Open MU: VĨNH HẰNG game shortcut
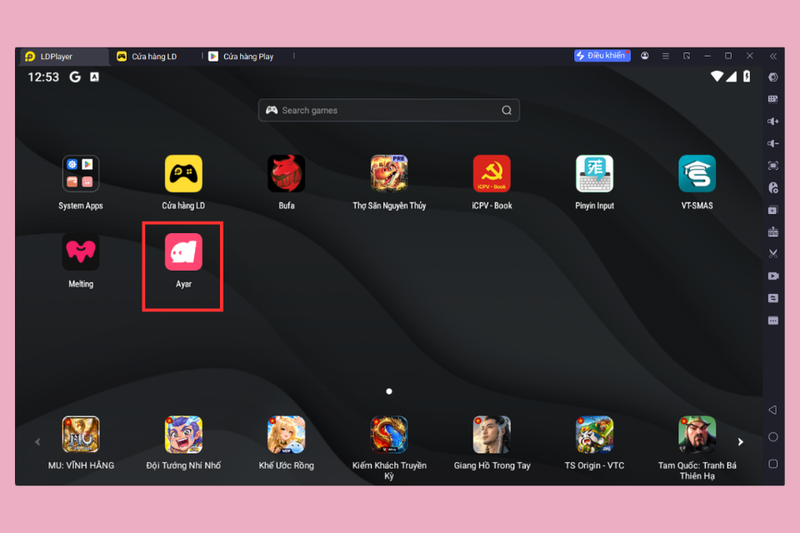This screenshot has width=800, height=533. tap(81, 435)
